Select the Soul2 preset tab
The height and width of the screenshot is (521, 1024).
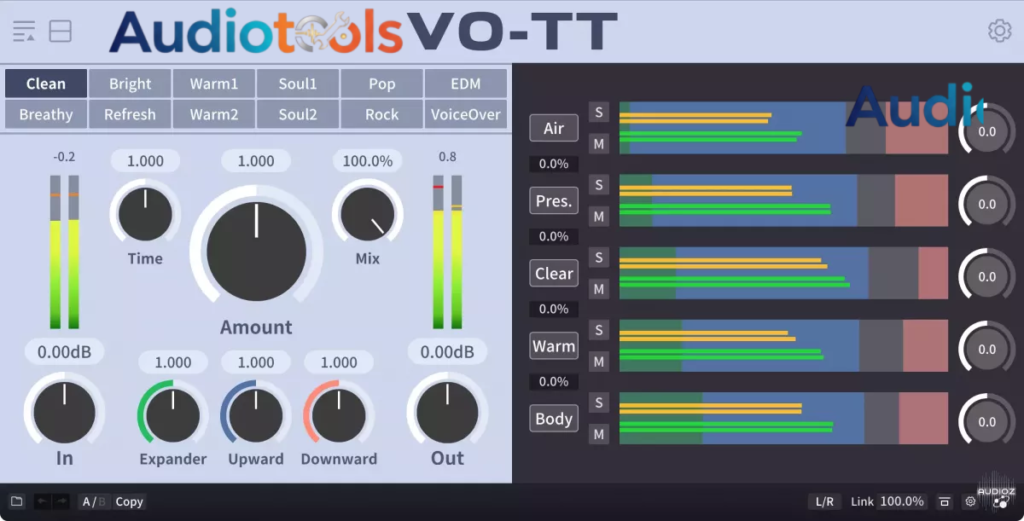(298, 114)
